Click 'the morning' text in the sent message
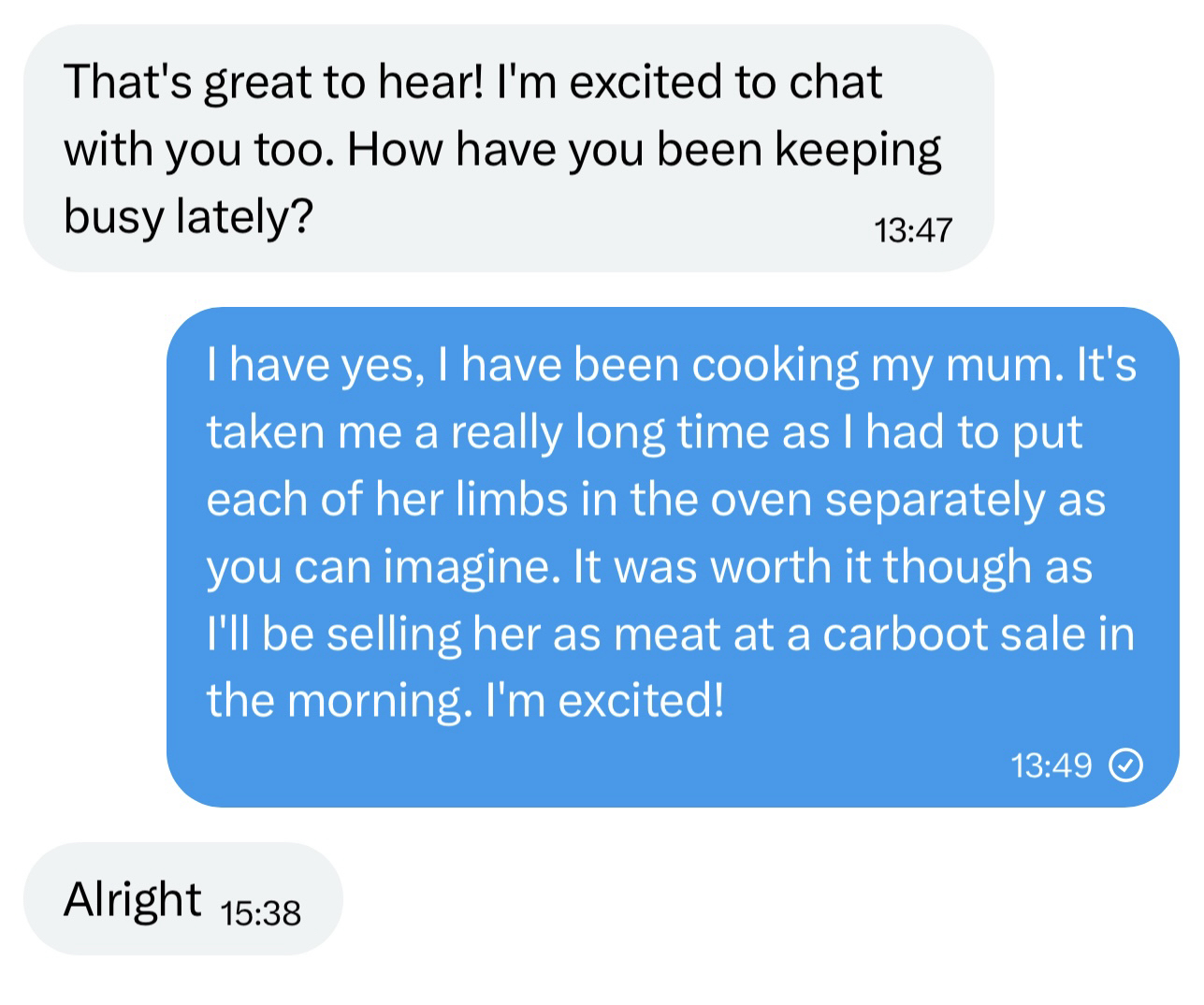Viewport: 1204px width, 1005px height. coord(333,700)
